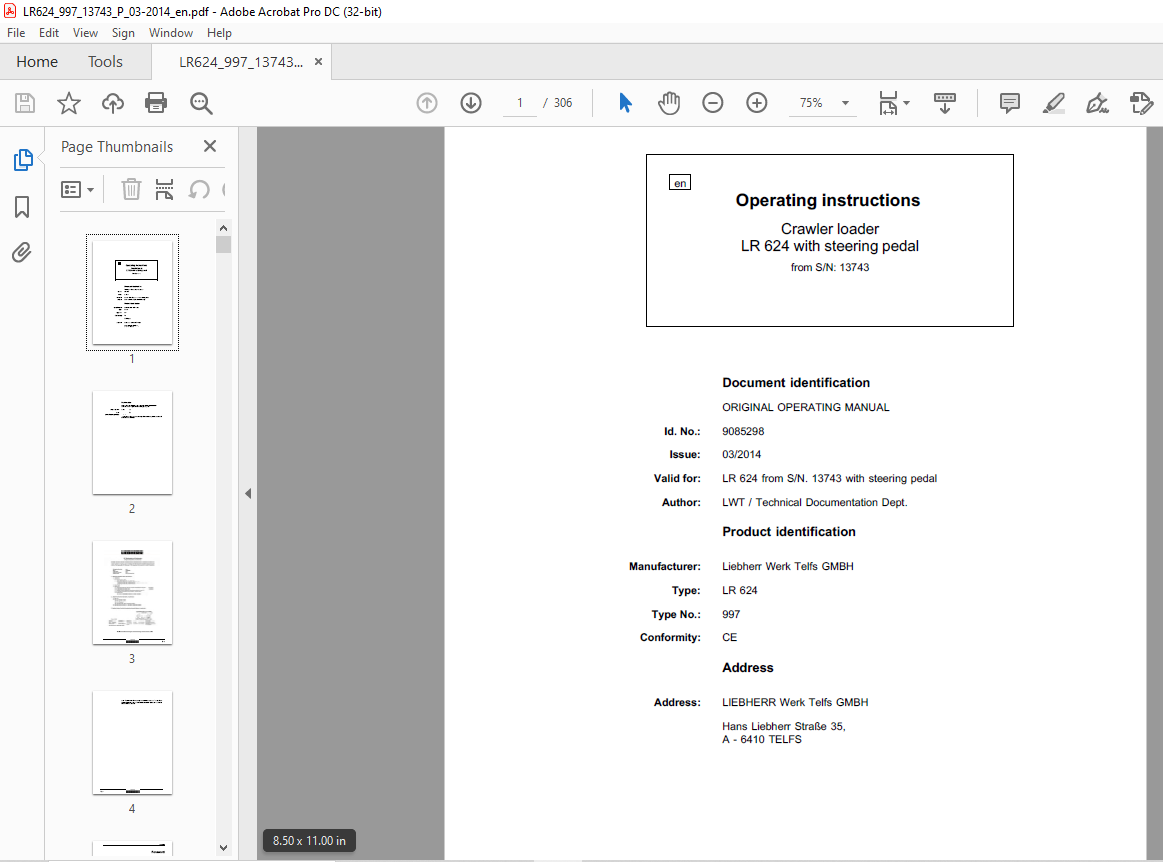Click Print Pages icon in thumbnails
1163x862 pixels.
point(164,190)
